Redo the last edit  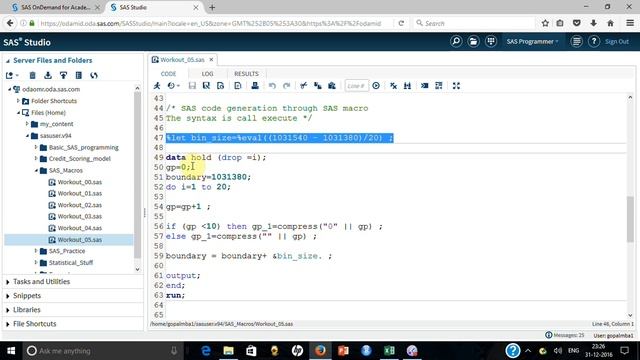[x=287, y=86]
